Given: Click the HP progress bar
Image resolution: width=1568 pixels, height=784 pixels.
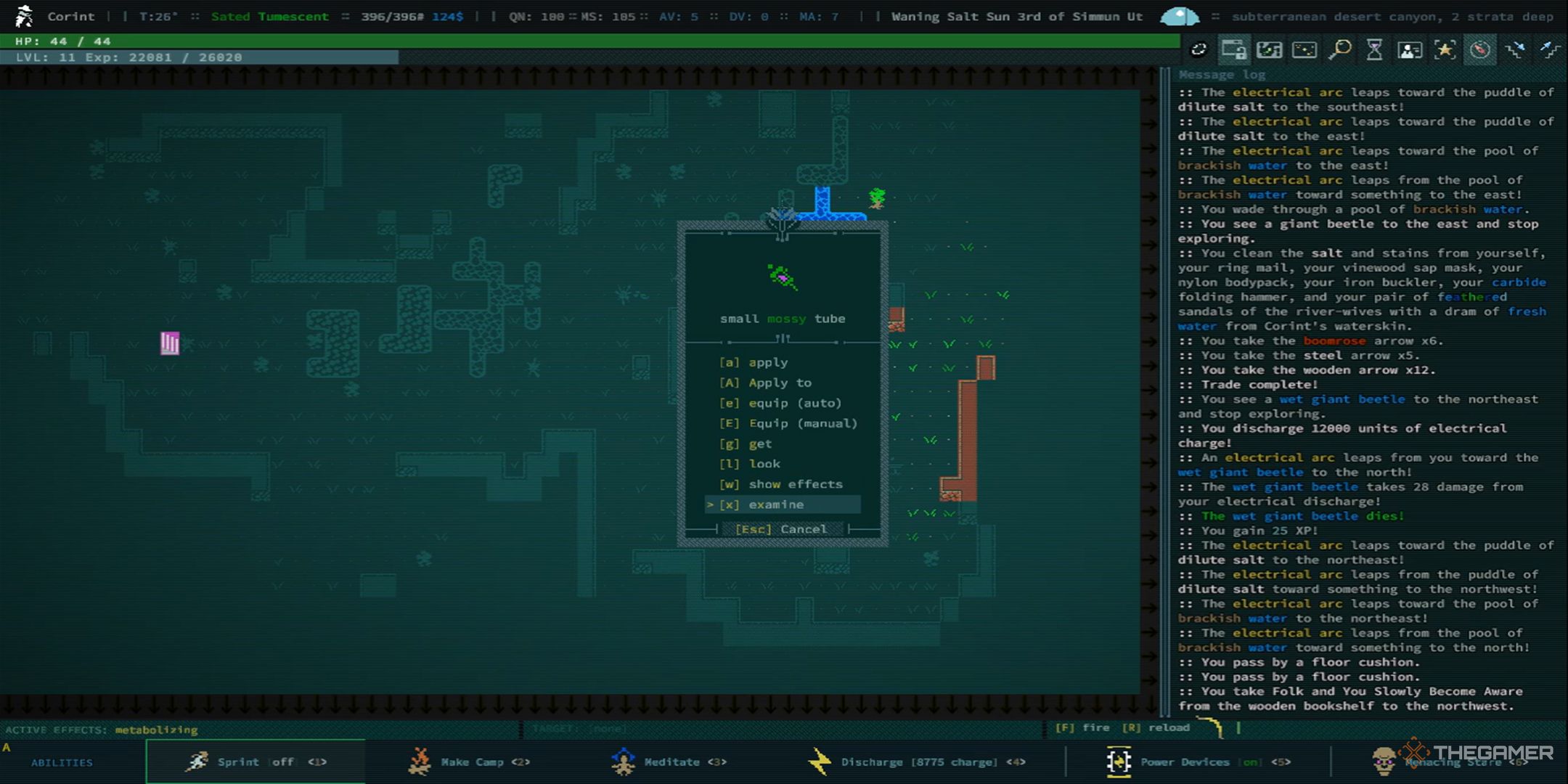Looking at the screenshot, I should tap(584, 40).
